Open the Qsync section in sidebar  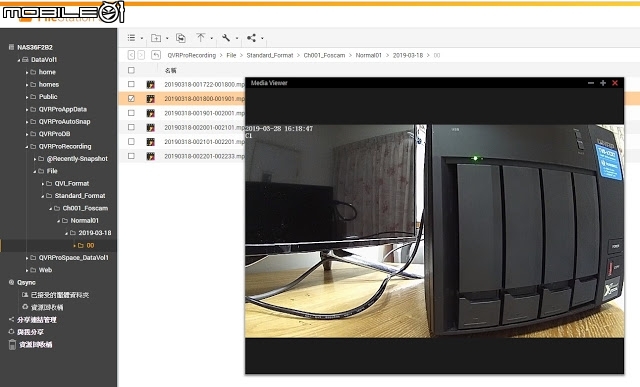point(26,282)
